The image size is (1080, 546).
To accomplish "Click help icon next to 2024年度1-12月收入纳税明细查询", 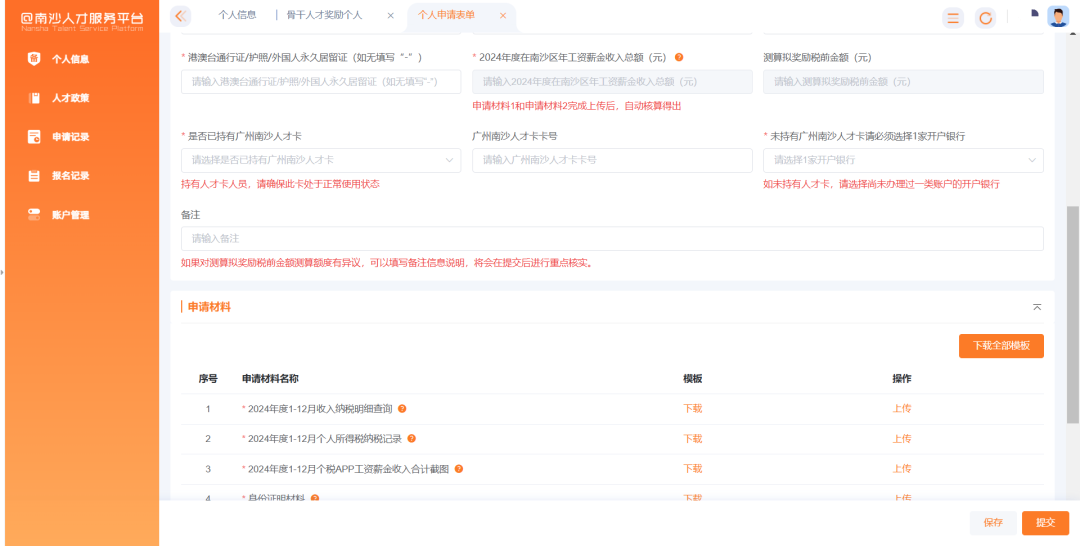I will [402, 409].
